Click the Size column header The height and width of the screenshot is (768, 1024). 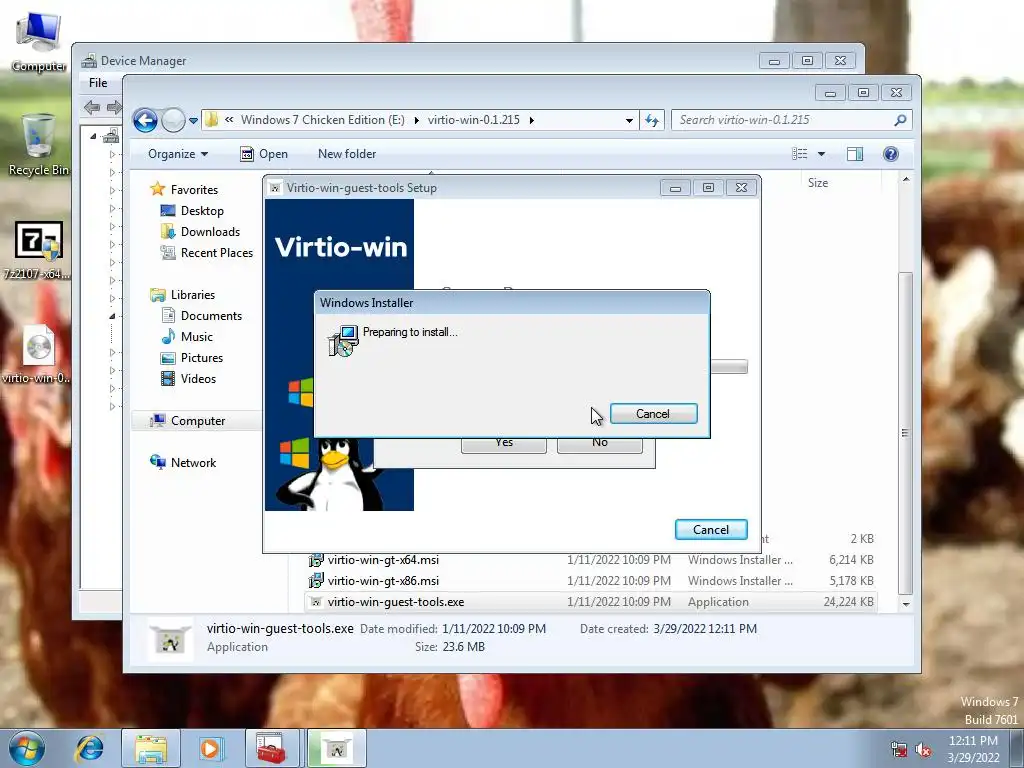(818, 183)
